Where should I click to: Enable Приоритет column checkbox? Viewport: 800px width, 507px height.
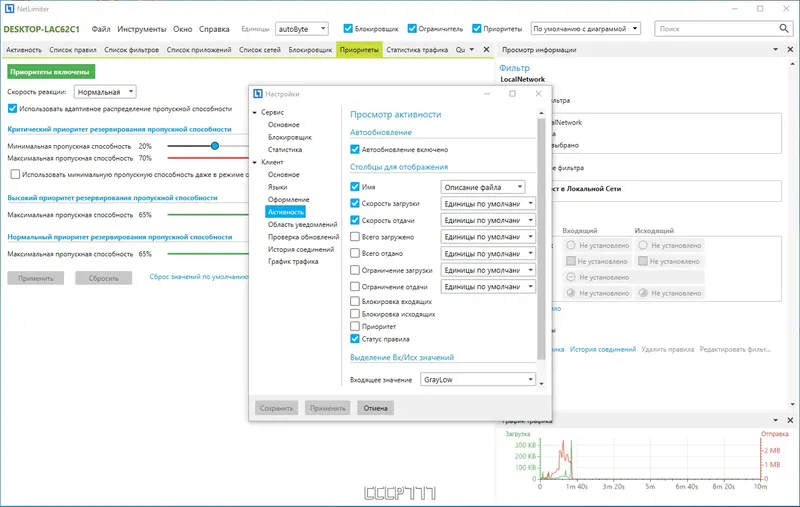click(x=355, y=326)
